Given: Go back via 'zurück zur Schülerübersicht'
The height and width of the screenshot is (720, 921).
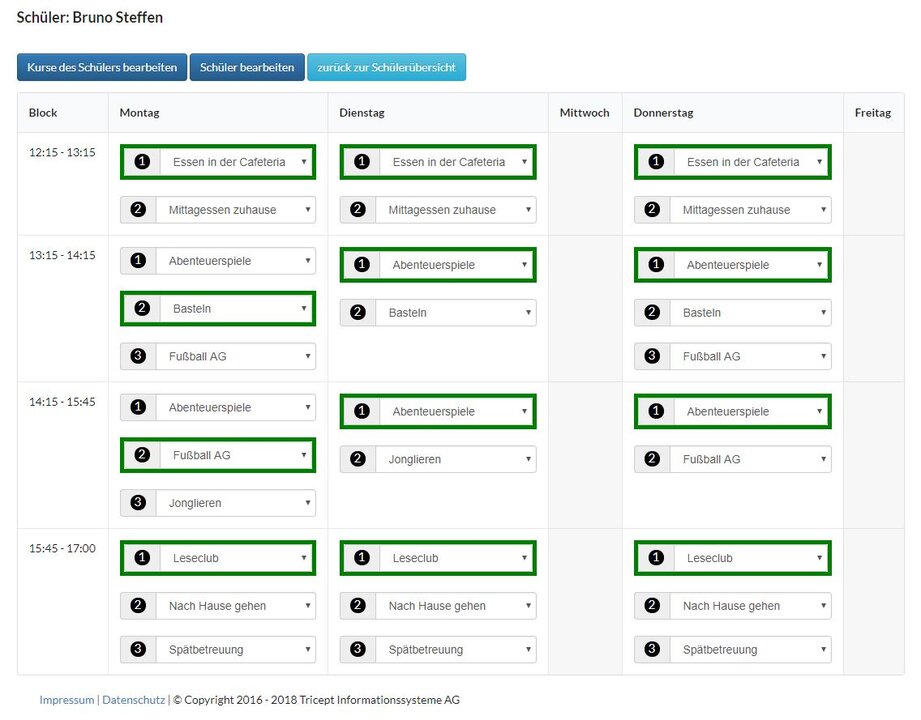Looking at the screenshot, I should 386,68.
